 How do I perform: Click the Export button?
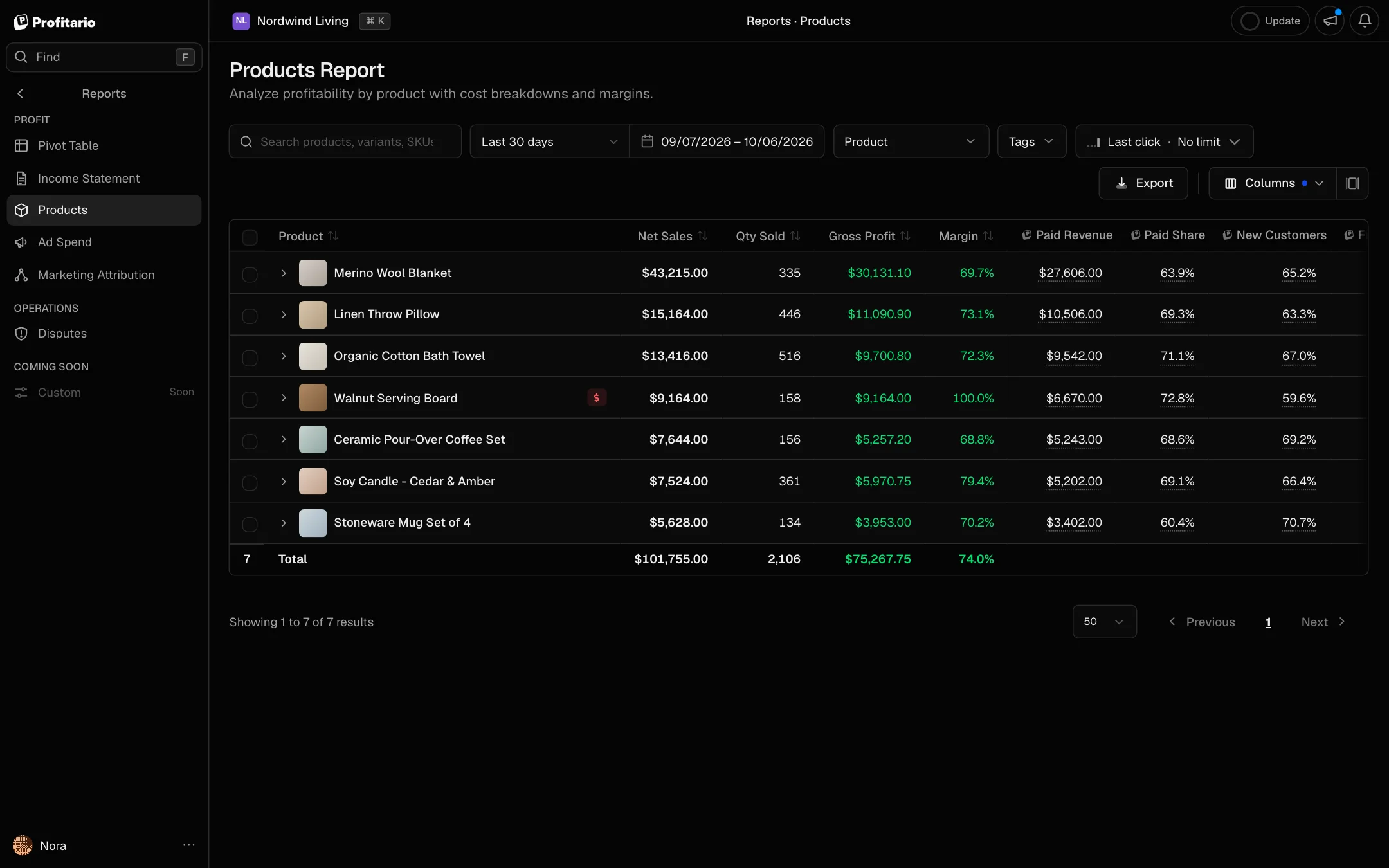(x=1143, y=183)
